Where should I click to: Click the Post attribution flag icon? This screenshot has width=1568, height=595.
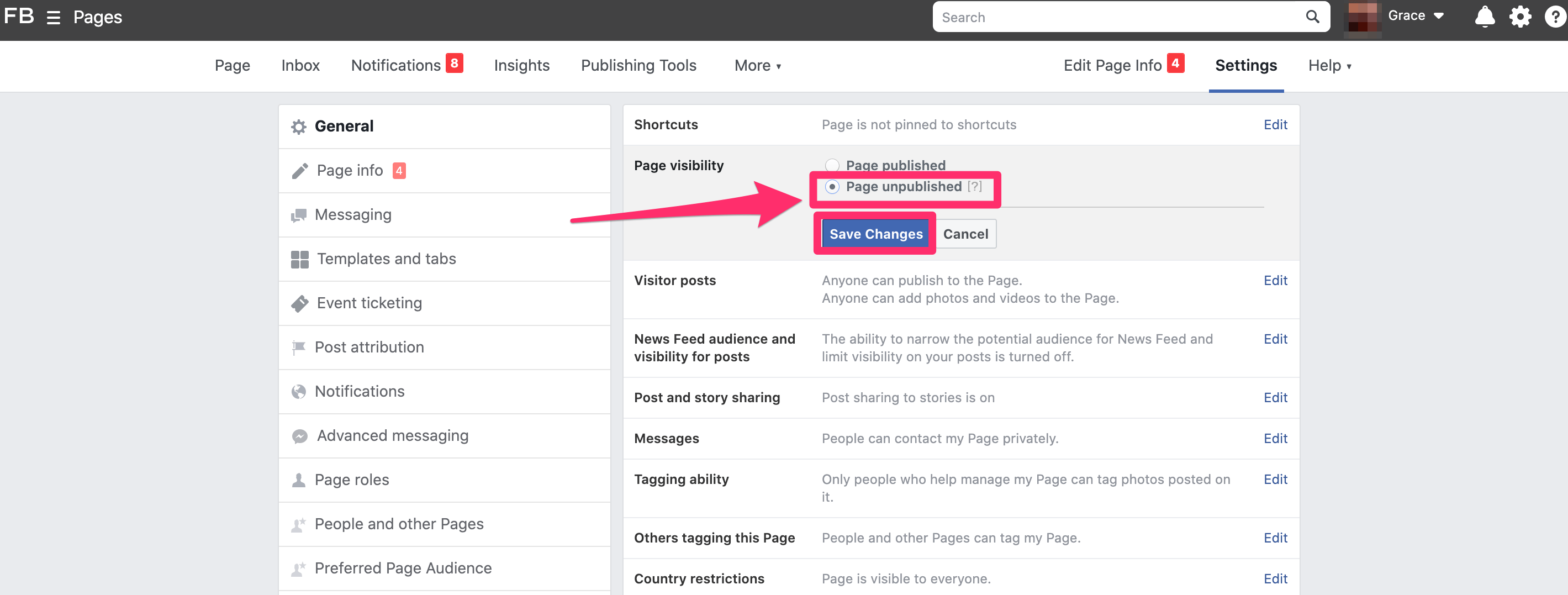pyautogui.click(x=299, y=347)
